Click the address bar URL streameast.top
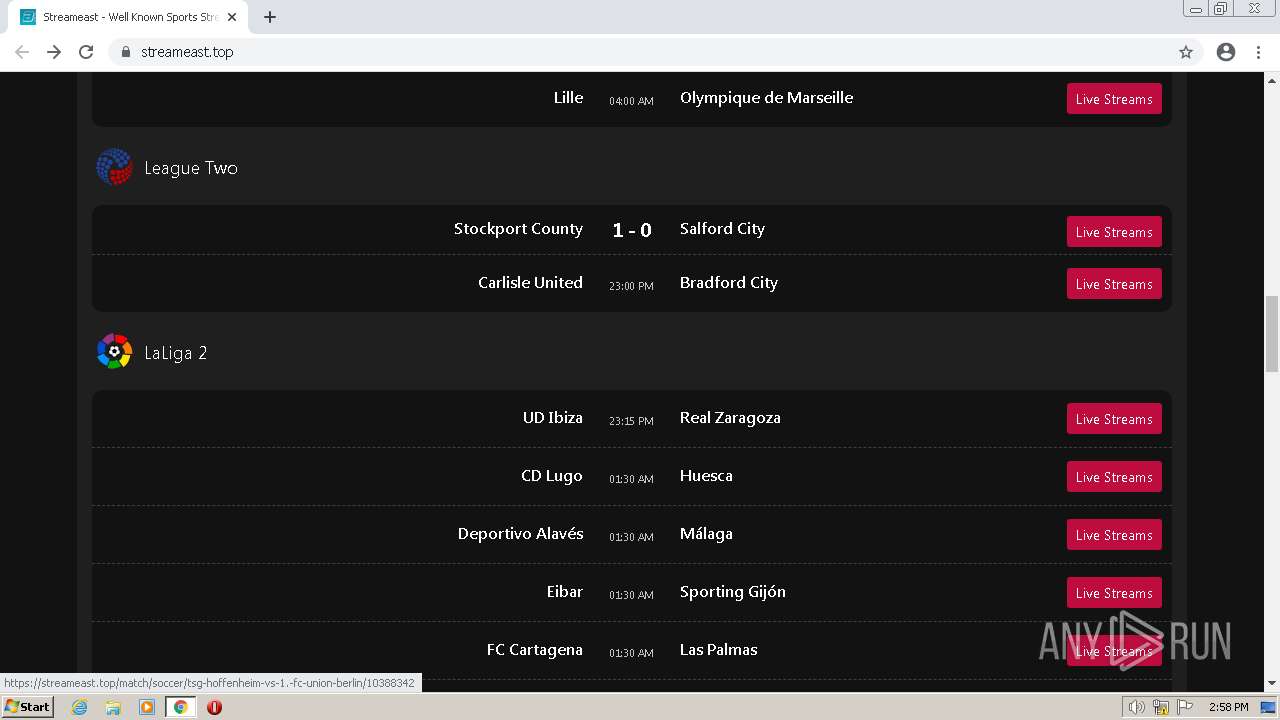The height and width of the screenshot is (720, 1280). pyautogui.click(x=187, y=52)
